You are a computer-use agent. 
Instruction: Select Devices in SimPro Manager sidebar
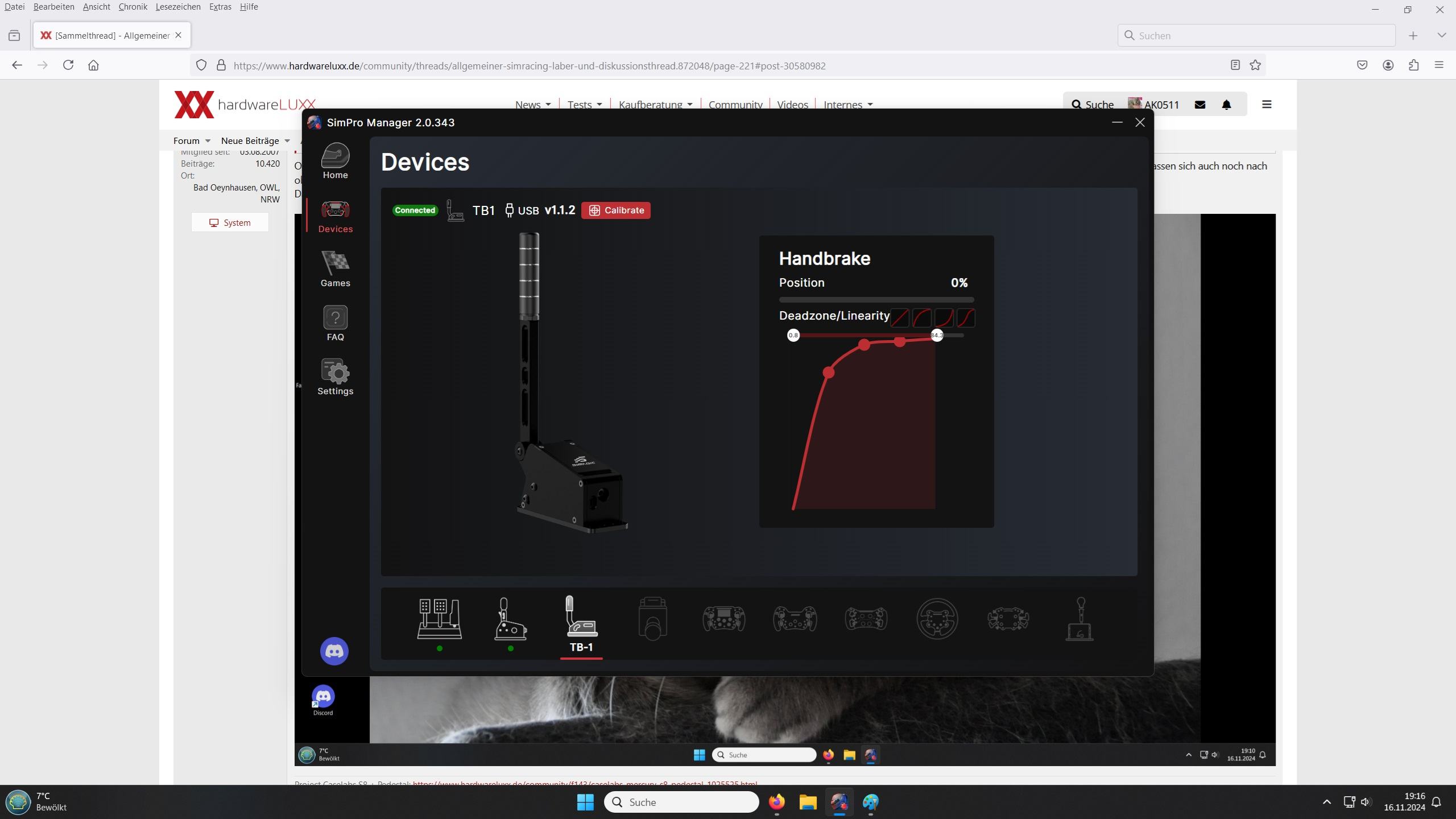[x=335, y=216]
